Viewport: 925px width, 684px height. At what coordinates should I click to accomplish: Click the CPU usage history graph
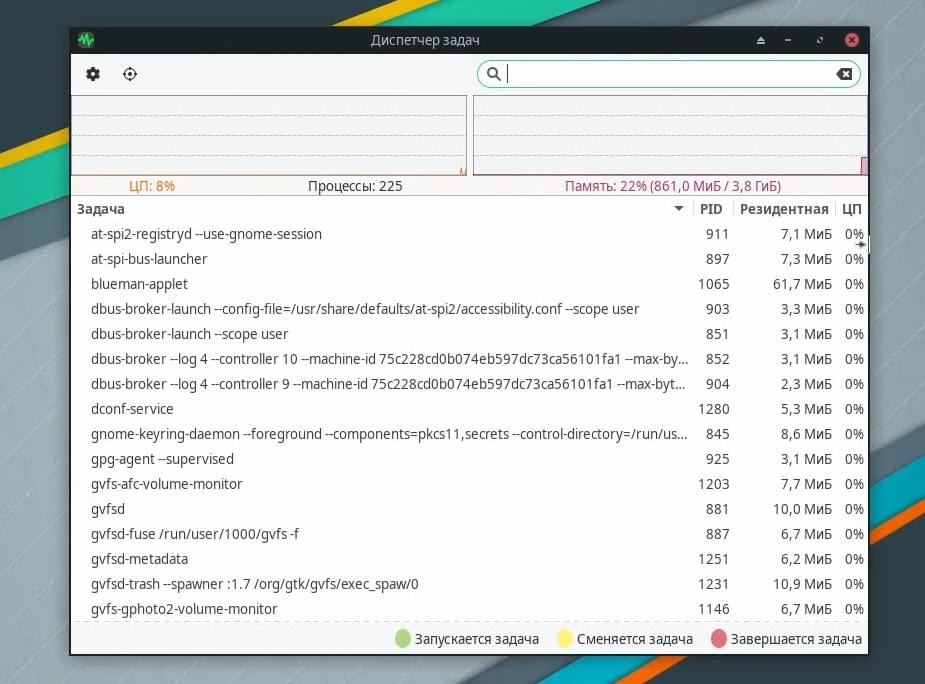coord(269,135)
